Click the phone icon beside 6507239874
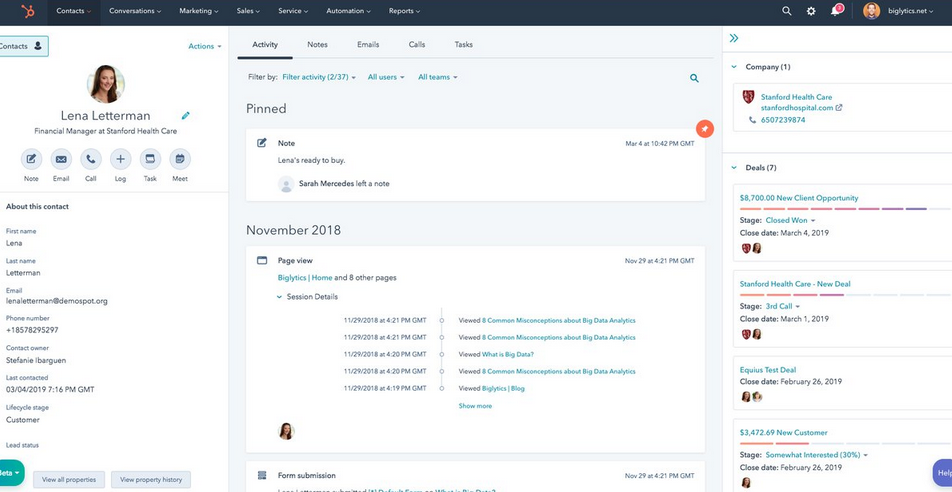 (x=753, y=120)
